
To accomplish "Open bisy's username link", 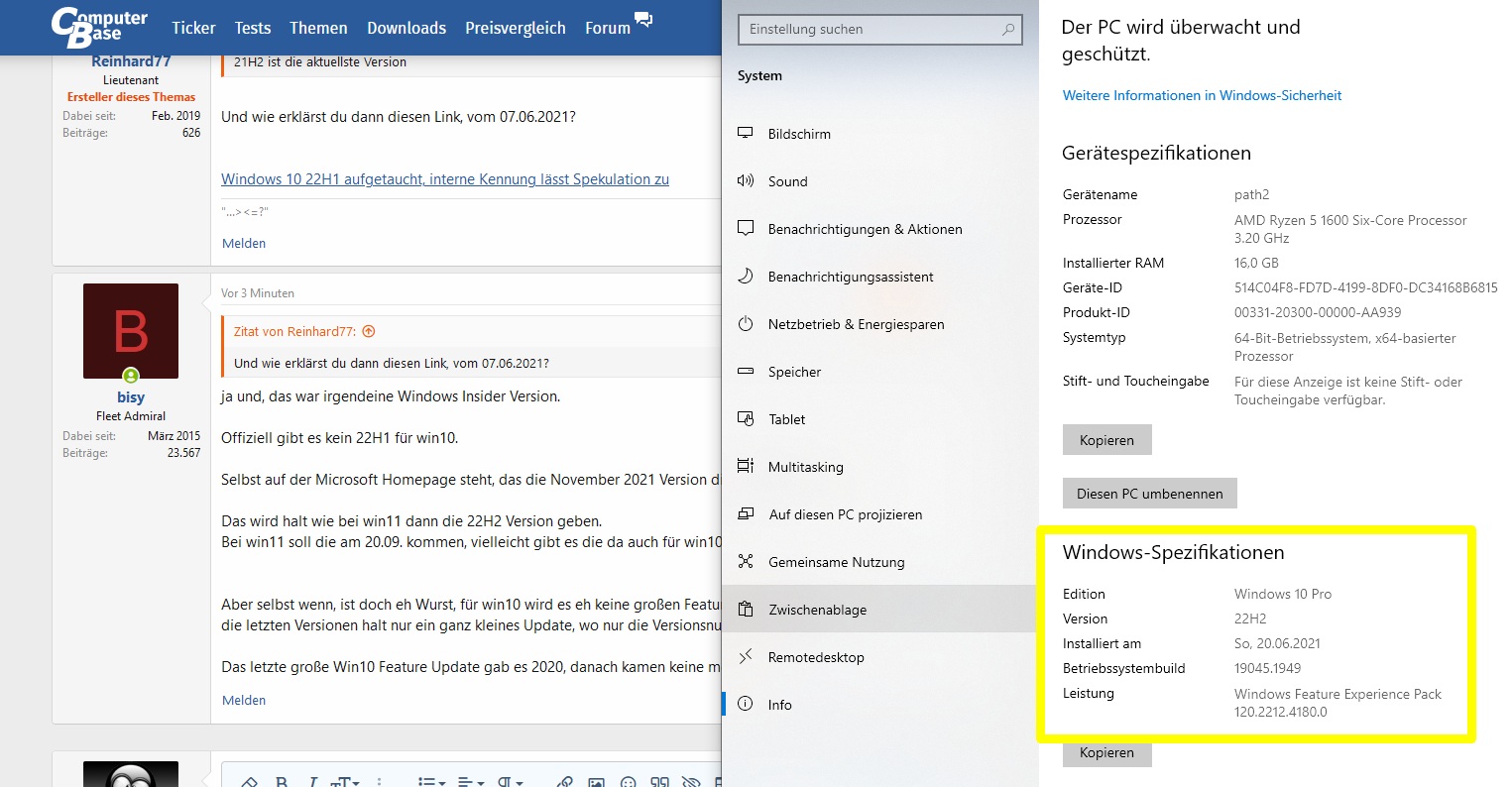I will coord(131,396).
